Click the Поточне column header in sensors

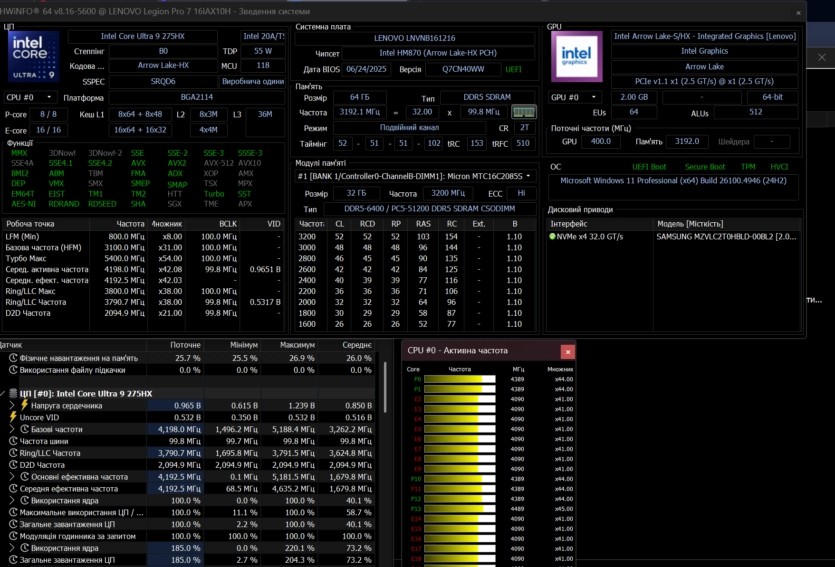click(185, 344)
